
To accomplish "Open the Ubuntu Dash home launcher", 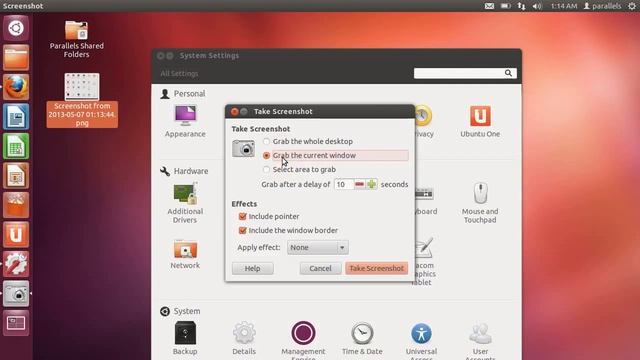I will click(x=16, y=28).
